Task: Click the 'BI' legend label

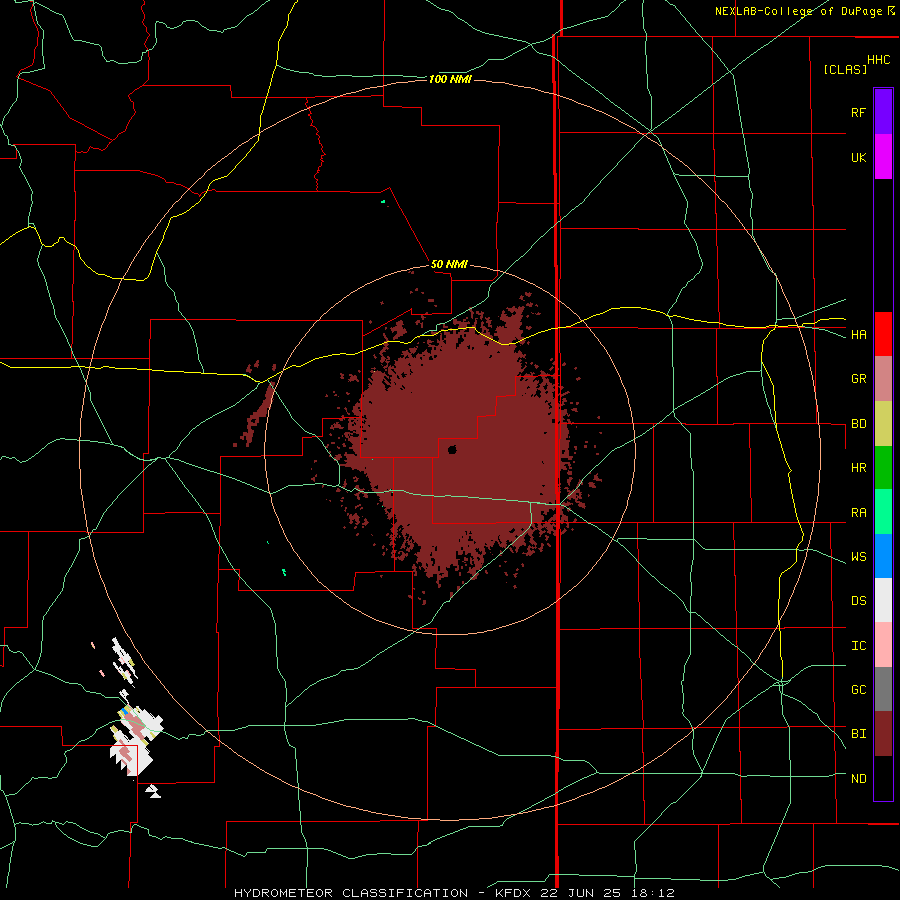Action: point(858,734)
